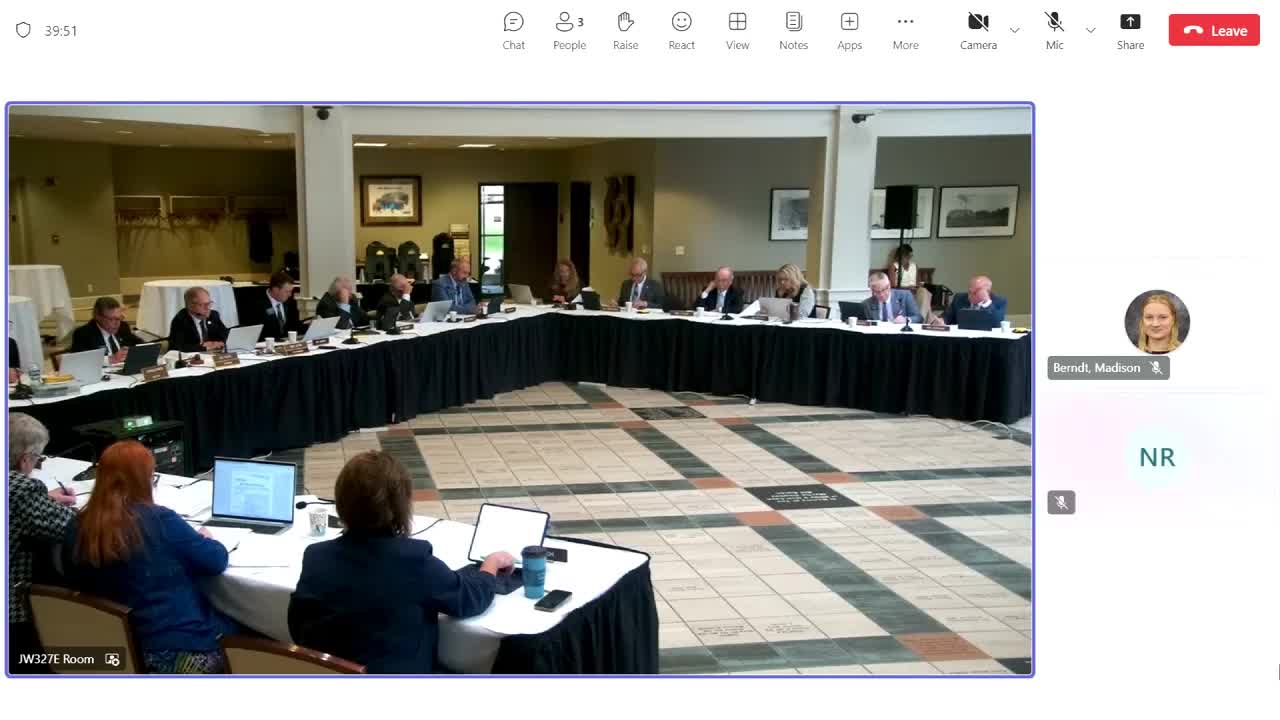The image size is (1280, 720).
Task: Click the muted mic badge near NR tile
Action: point(1061,502)
